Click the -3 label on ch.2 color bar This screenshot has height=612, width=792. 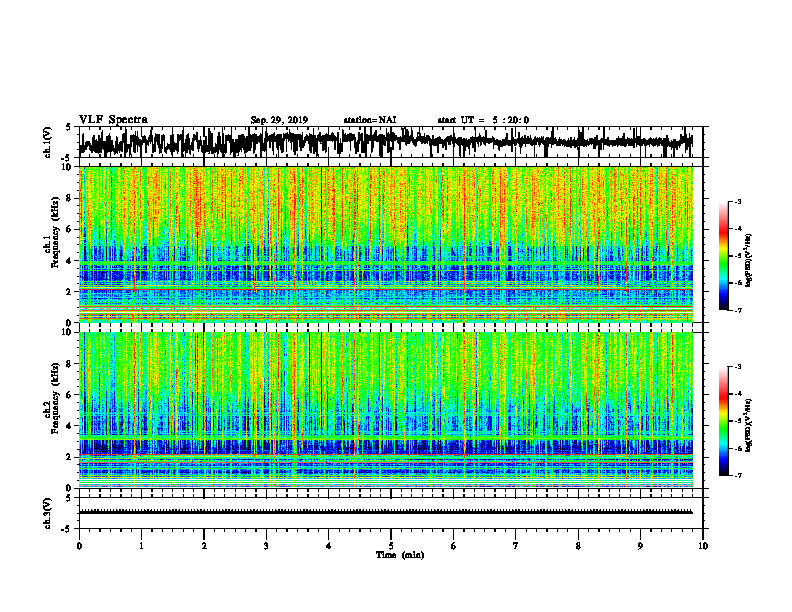coord(738,367)
